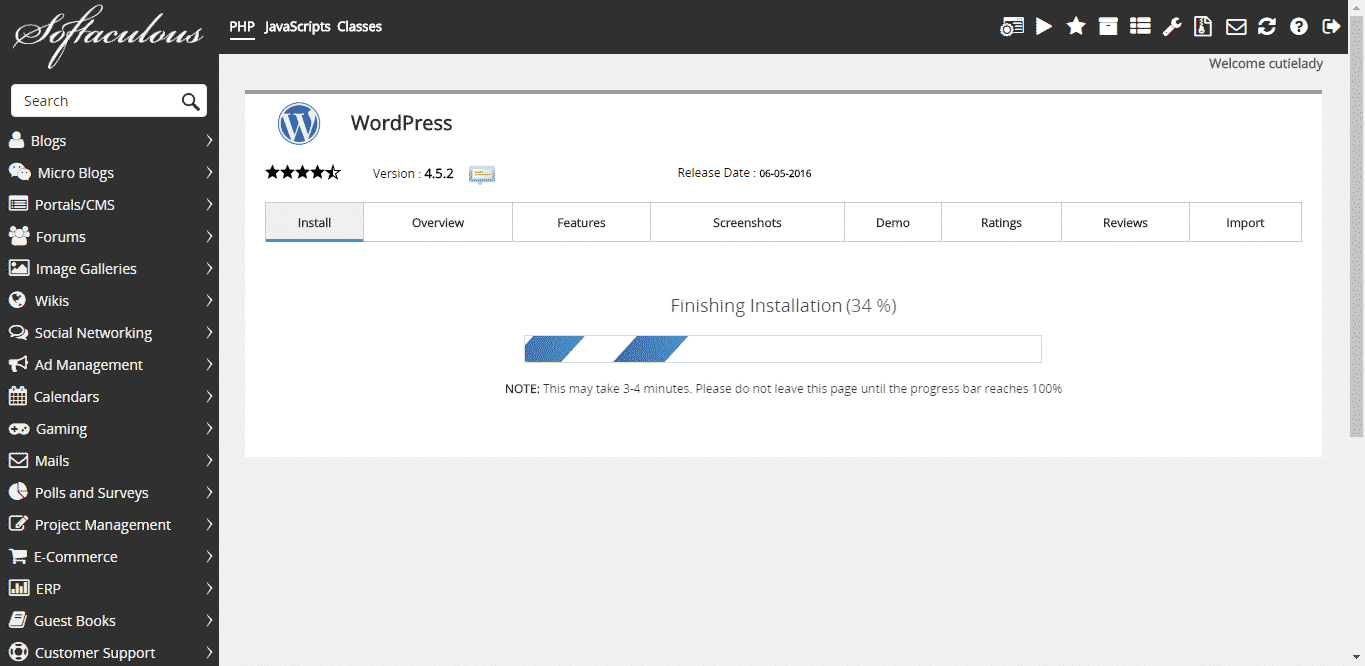The height and width of the screenshot is (666, 1365).
Task: Expand the Social Networking category chevron
Action: click(209, 332)
